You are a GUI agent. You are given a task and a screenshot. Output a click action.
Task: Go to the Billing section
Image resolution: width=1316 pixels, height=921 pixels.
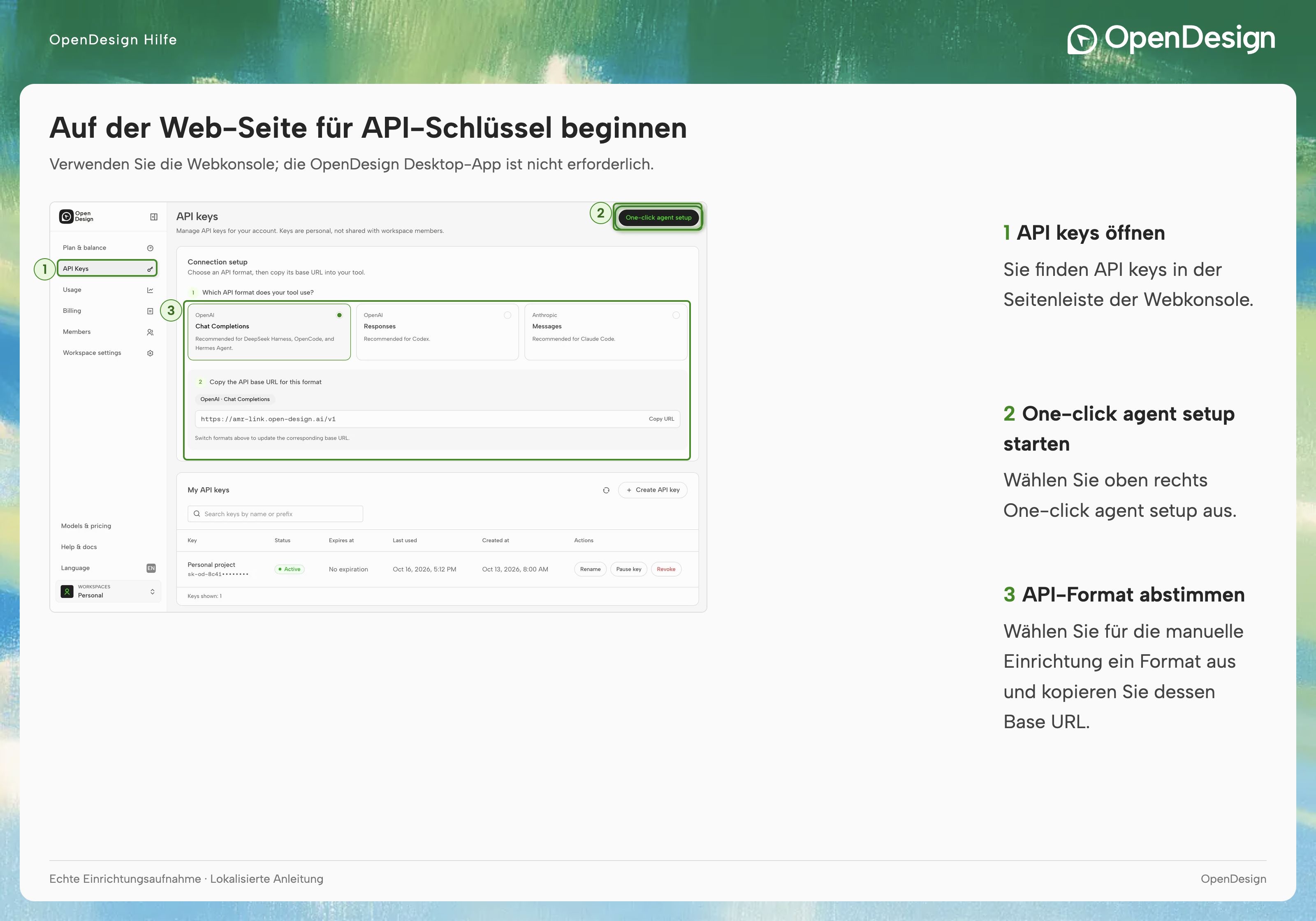(x=108, y=310)
